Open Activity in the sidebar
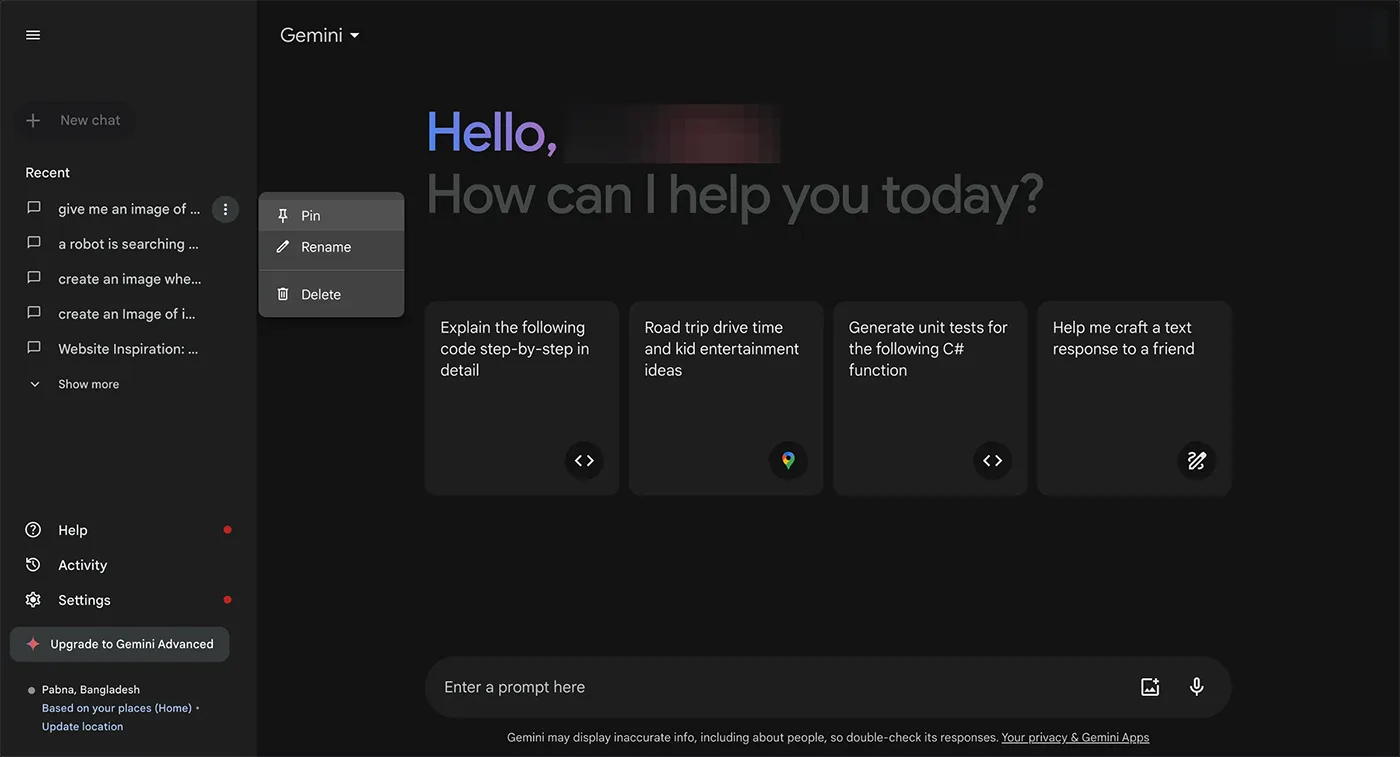Viewport: 1400px width, 757px height. [128, 565]
